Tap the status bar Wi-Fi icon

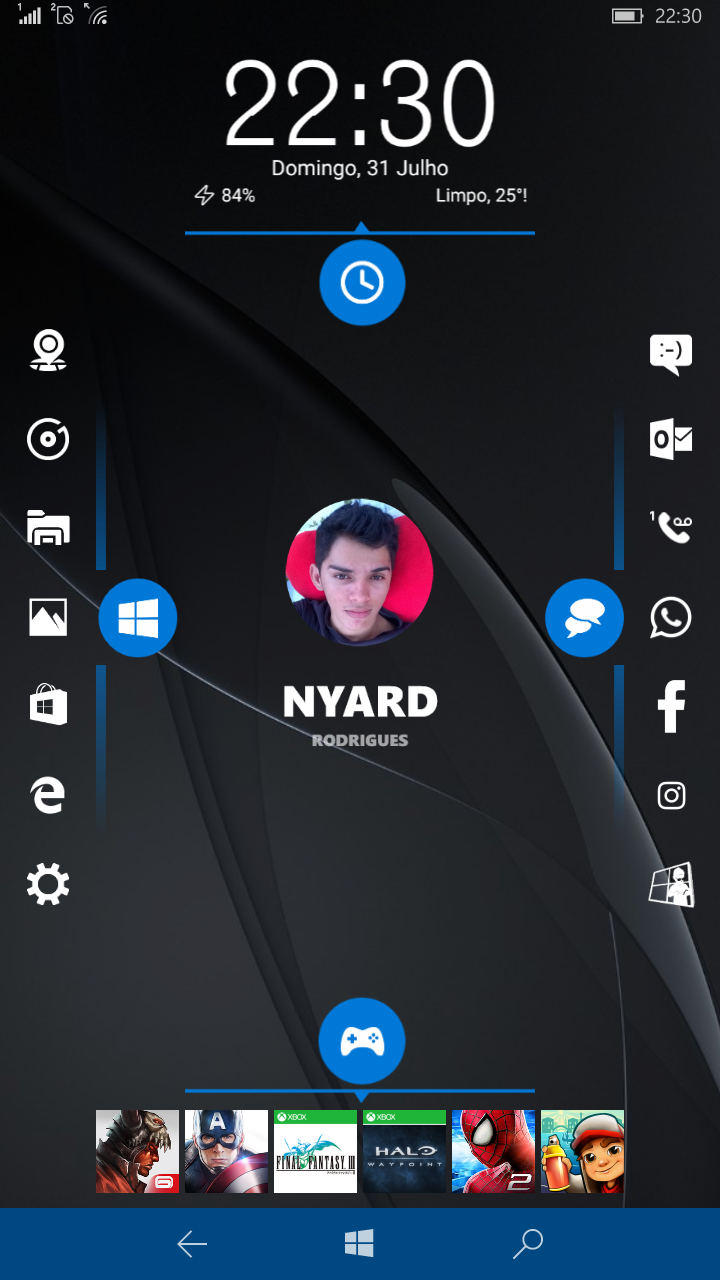96,14
